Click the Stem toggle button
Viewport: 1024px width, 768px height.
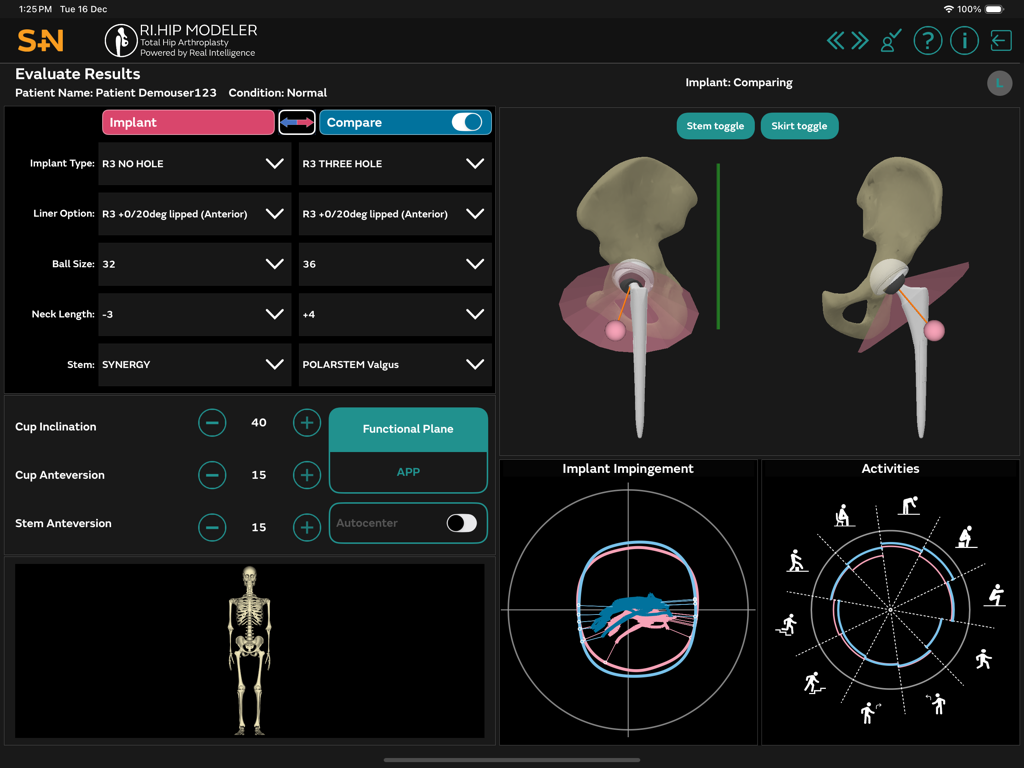point(715,126)
